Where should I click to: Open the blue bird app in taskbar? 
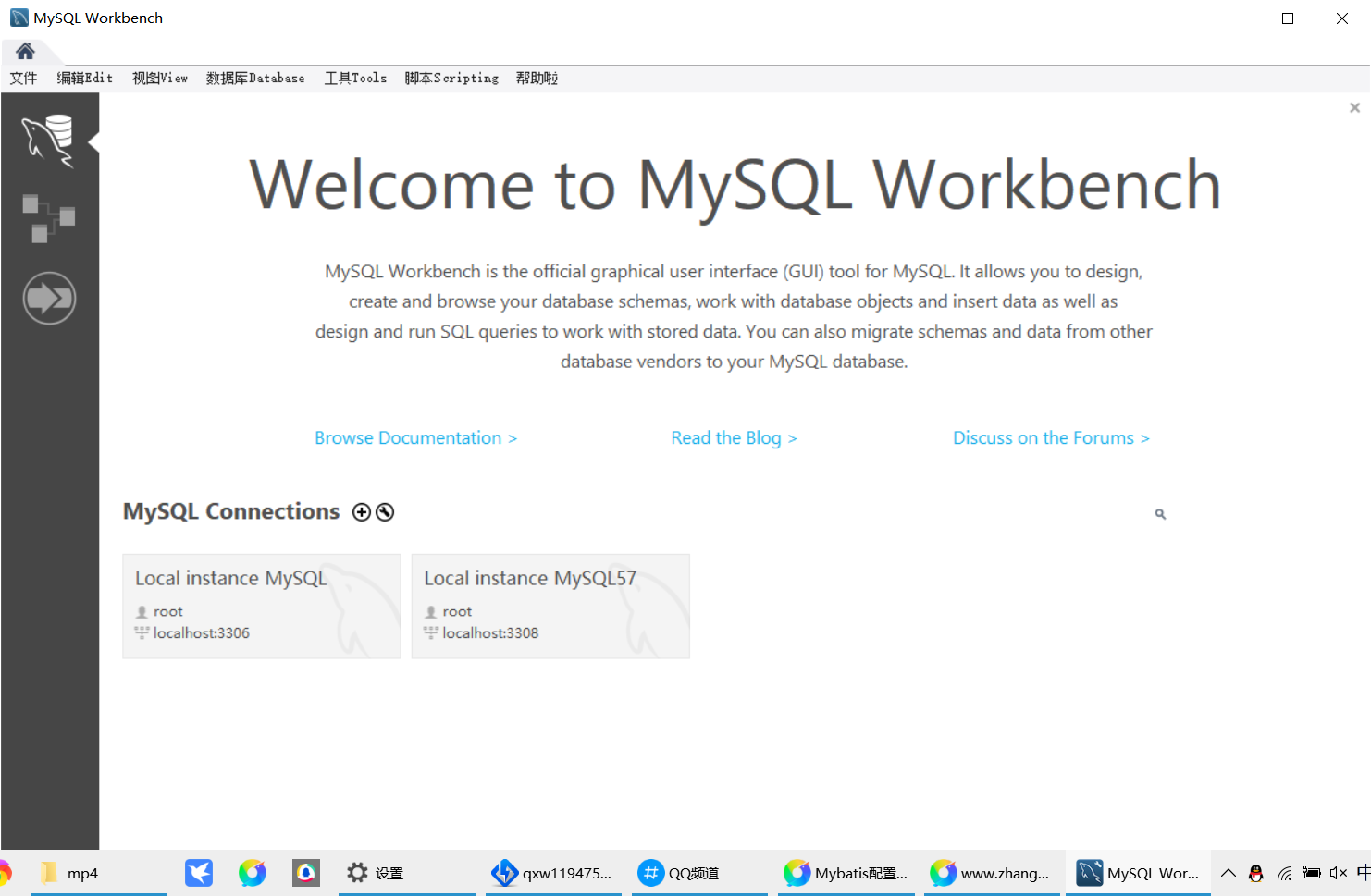point(199,873)
